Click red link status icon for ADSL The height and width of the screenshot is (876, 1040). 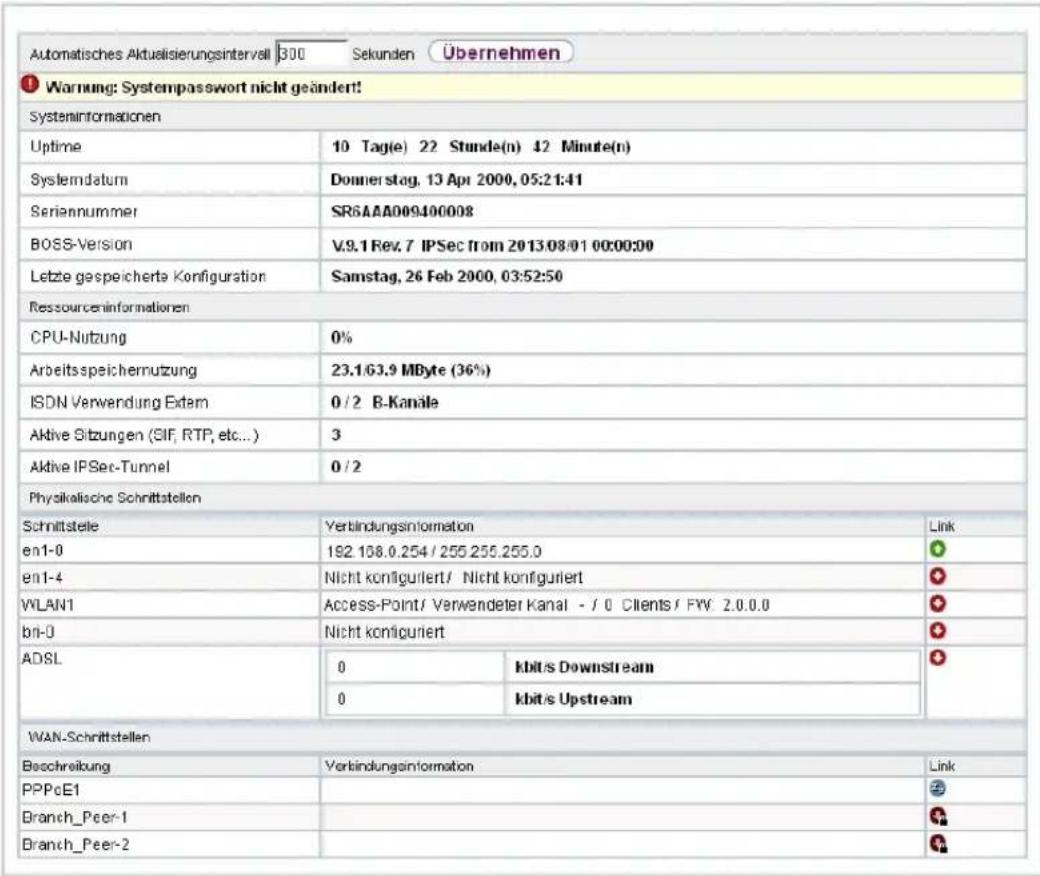938,658
